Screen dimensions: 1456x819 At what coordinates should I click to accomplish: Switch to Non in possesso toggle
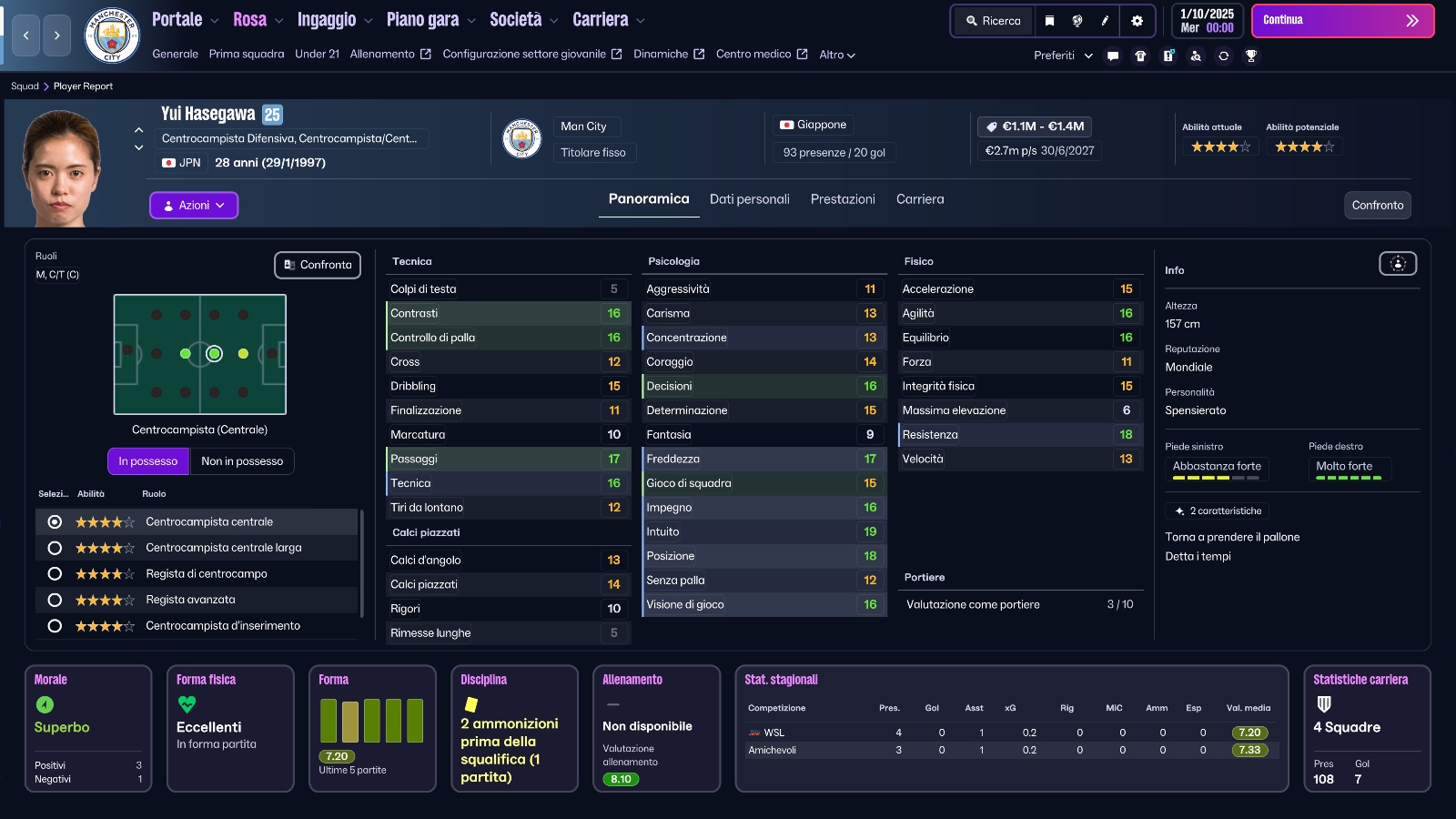coord(242,461)
